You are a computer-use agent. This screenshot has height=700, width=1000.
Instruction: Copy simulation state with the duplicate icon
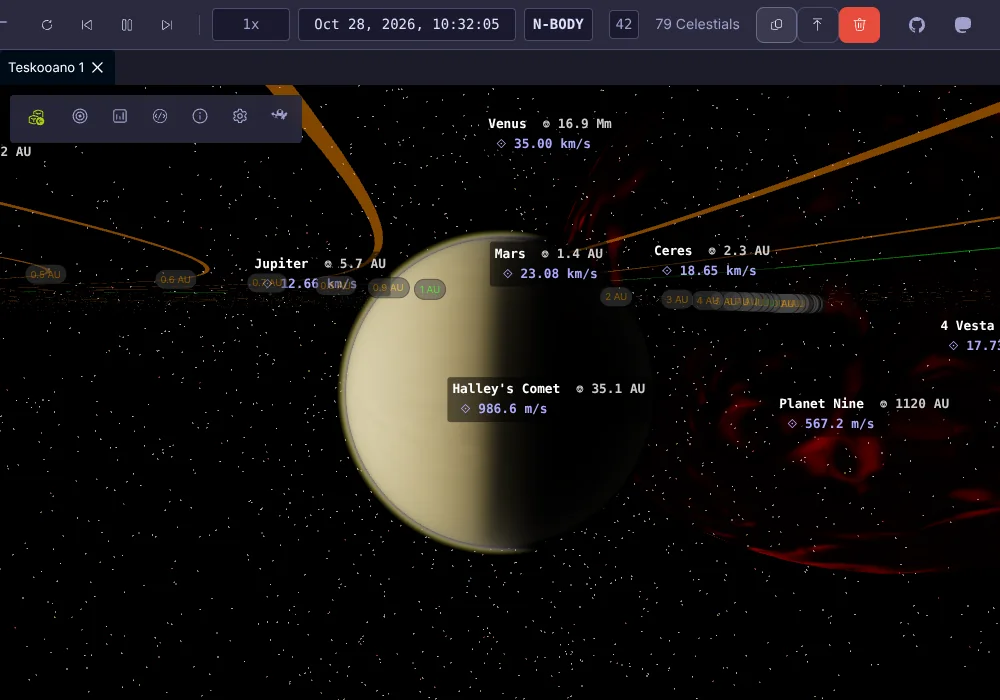(x=776, y=25)
